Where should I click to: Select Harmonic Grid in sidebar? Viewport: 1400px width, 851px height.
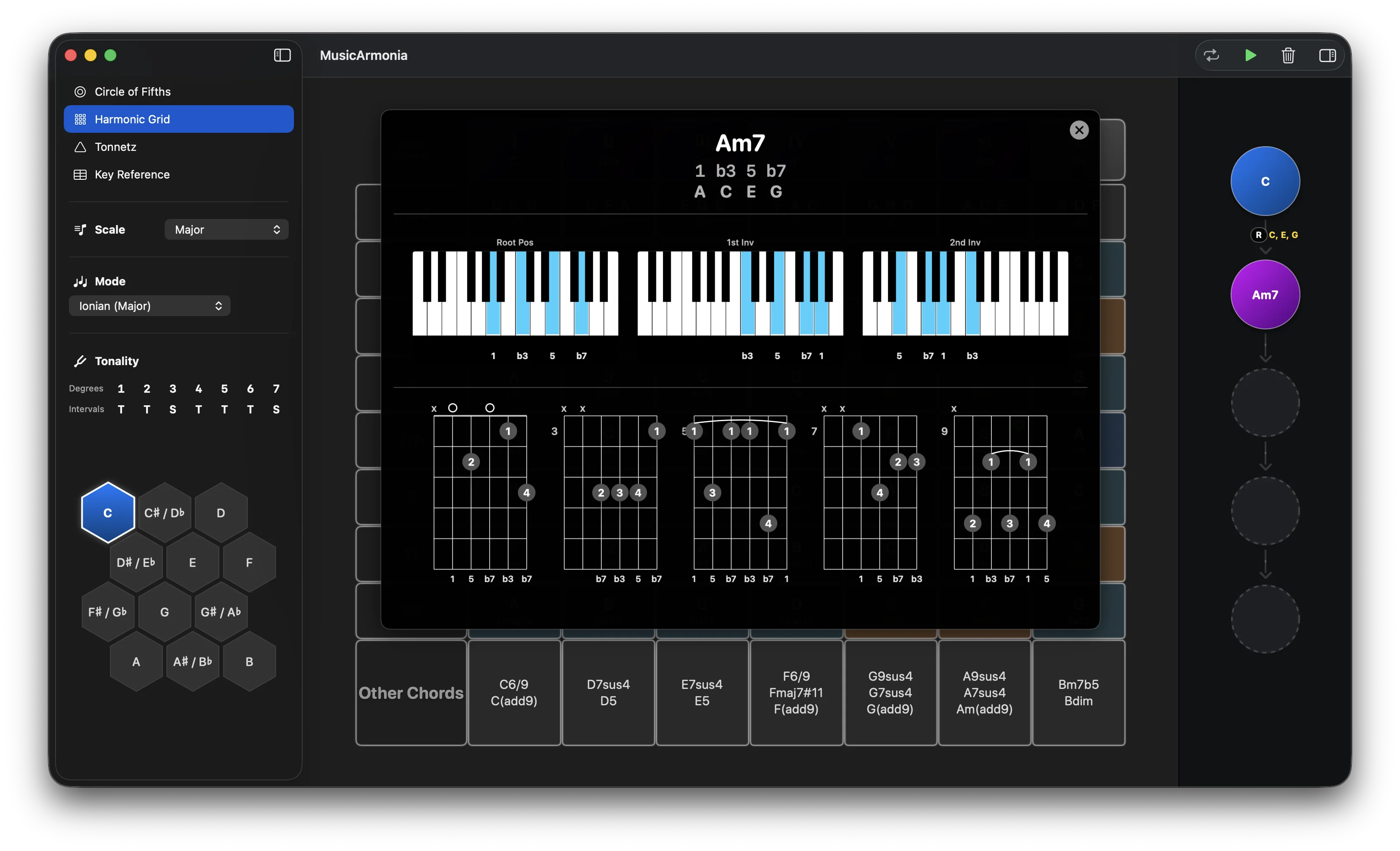pyautogui.click(x=178, y=119)
